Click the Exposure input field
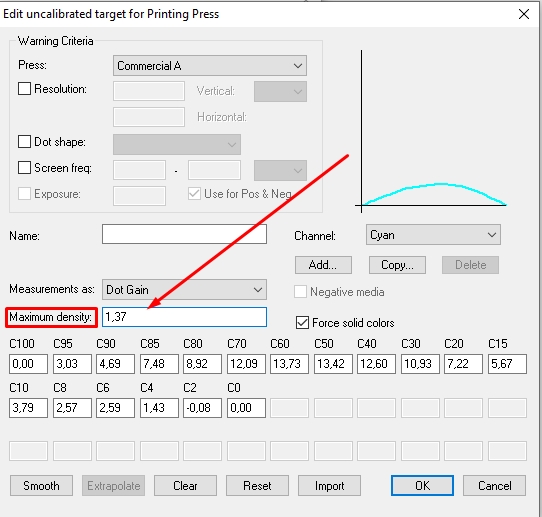Viewport: 542px width, 517px height. coord(139,196)
